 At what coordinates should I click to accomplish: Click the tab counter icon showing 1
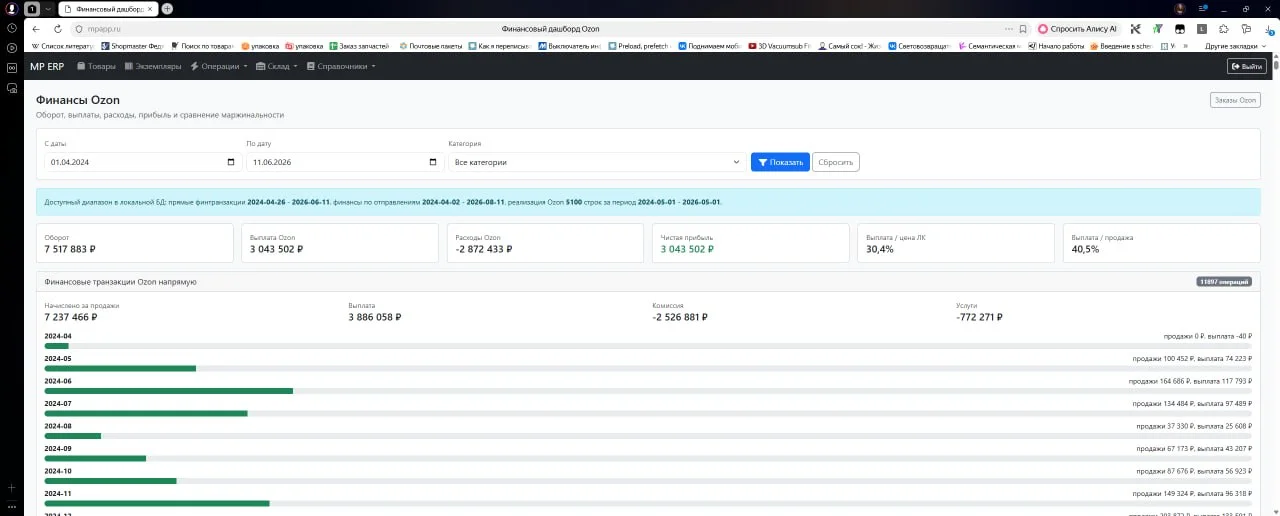click(32, 8)
